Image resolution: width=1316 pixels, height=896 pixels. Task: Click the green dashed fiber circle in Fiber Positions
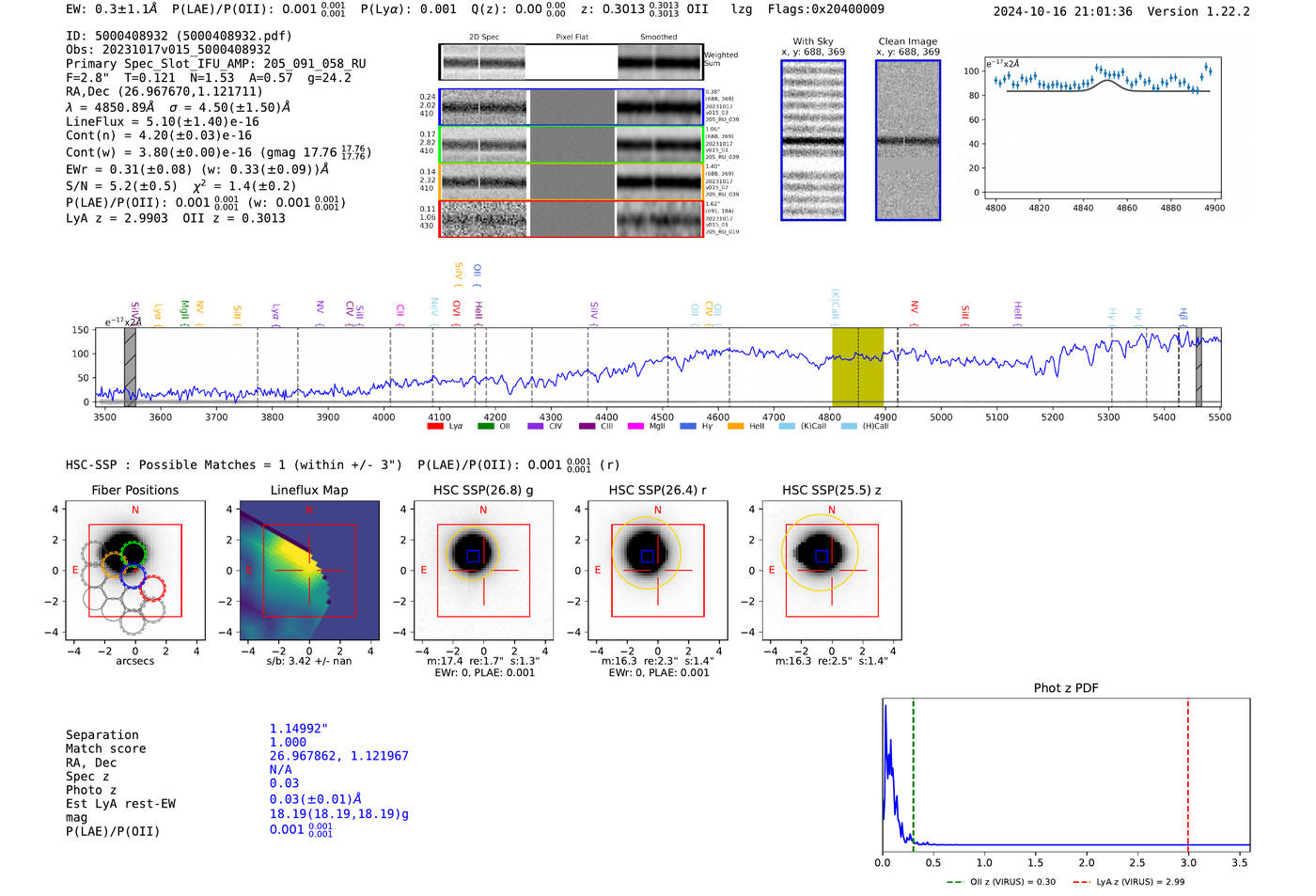pyautogui.click(x=133, y=553)
